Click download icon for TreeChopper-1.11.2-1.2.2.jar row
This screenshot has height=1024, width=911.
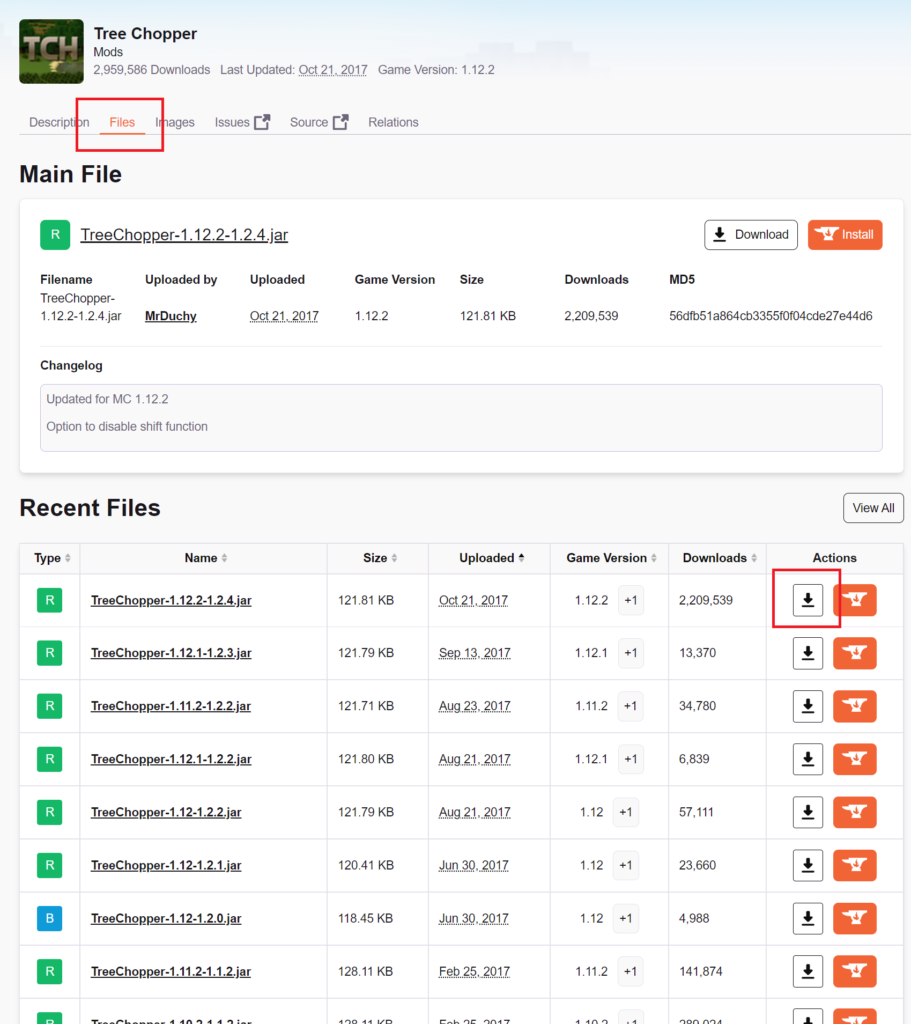(x=808, y=706)
